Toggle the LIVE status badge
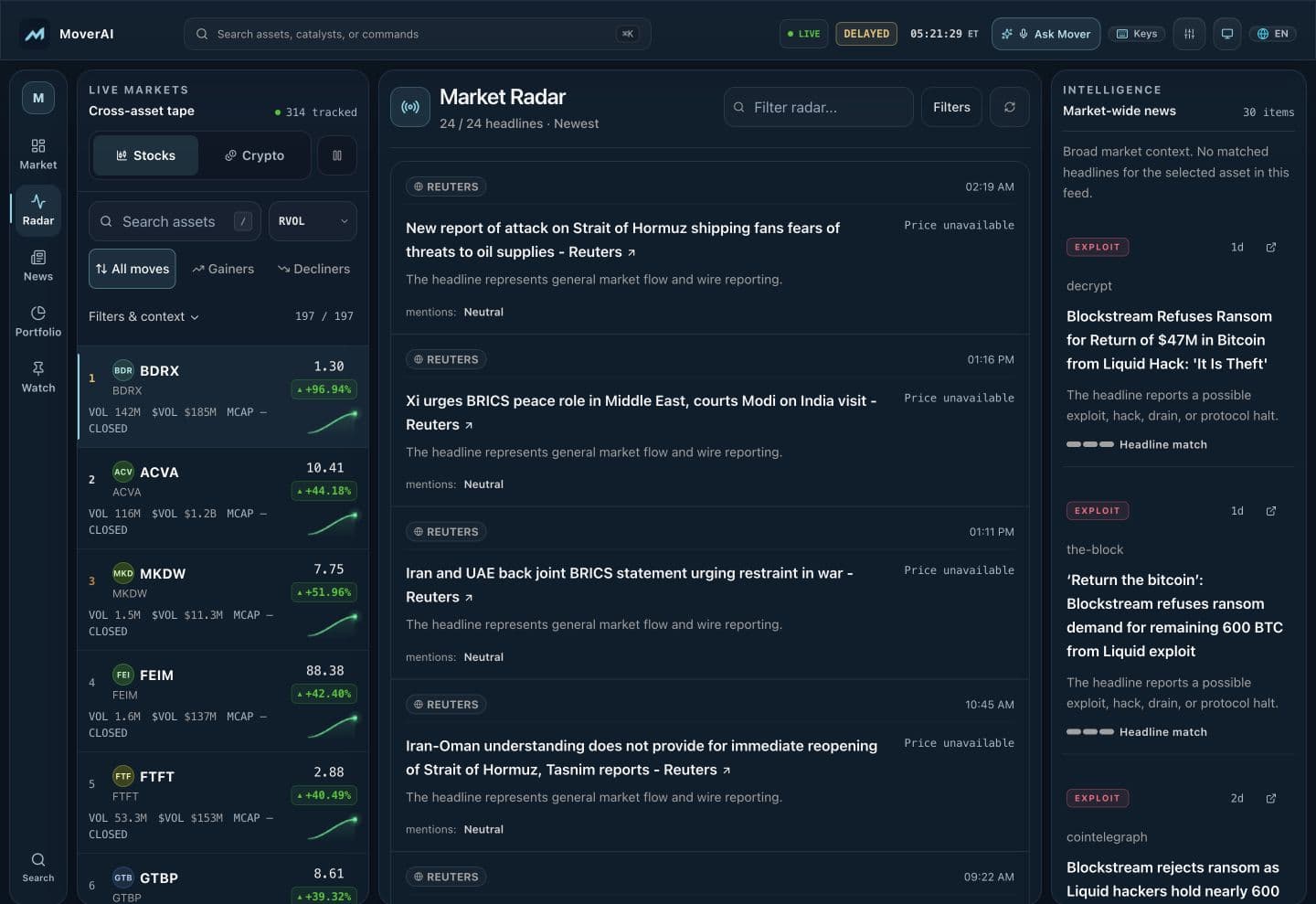This screenshot has width=1316, height=904. click(804, 34)
